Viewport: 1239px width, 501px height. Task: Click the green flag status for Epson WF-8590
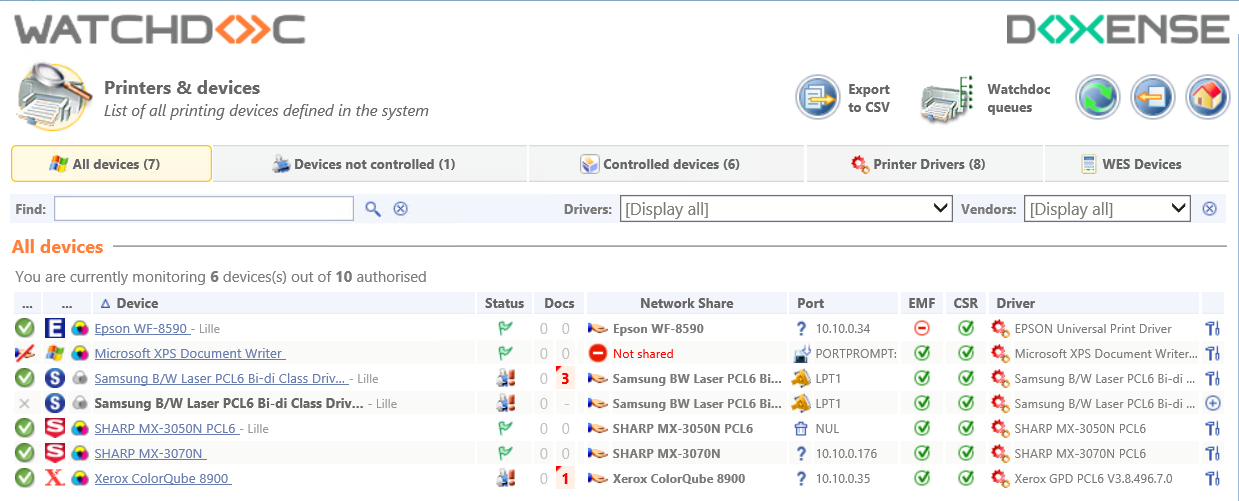point(505,328)
